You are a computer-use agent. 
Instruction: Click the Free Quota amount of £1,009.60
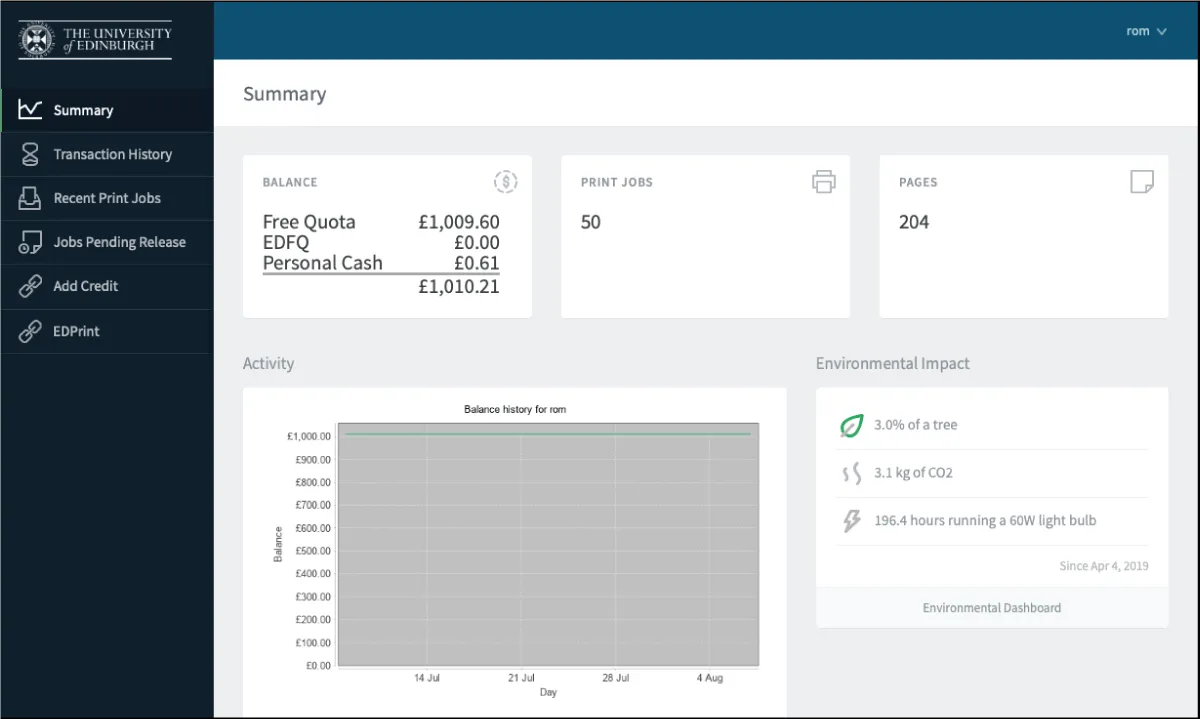459,221
